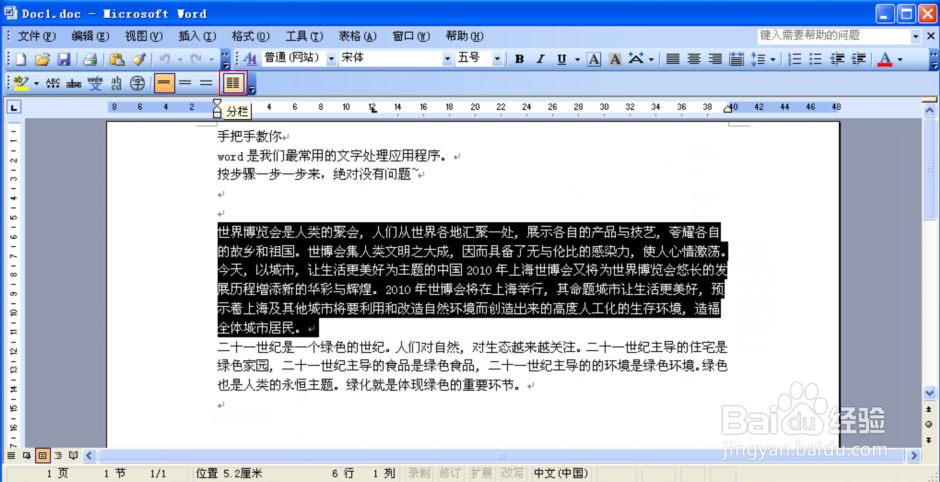
Task: Open the font size dropdown 五号
Action: (x=497, y=59)
